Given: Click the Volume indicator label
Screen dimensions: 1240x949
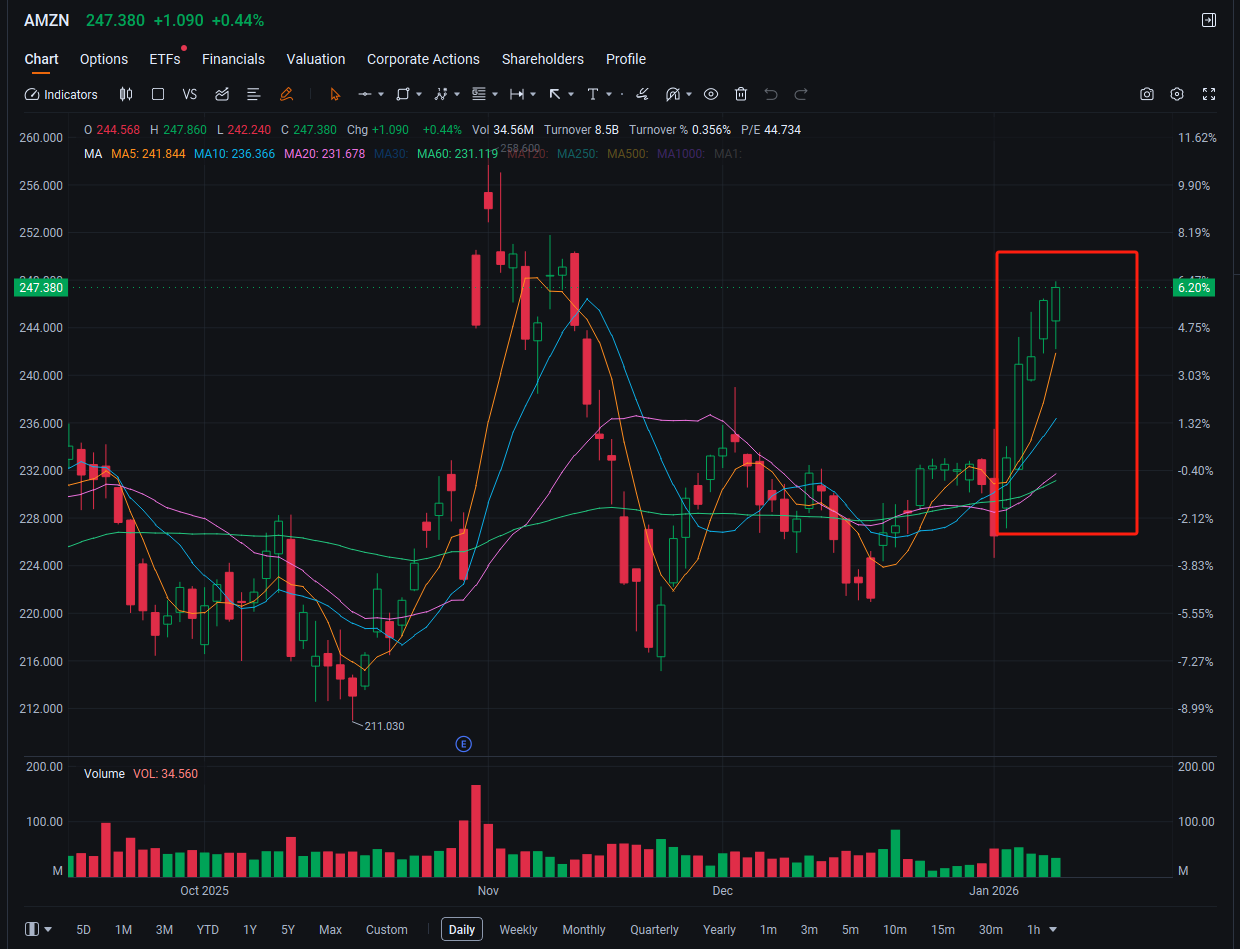Looking at the screenshot, I should (104, 774).
